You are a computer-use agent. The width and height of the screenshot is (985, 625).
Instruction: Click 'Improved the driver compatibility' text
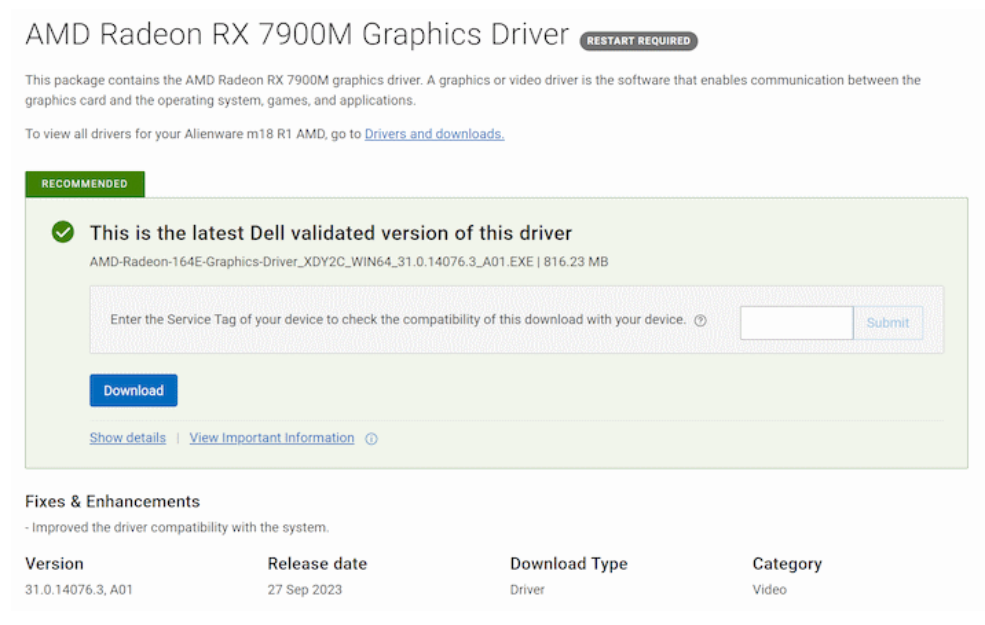point(180,527)
